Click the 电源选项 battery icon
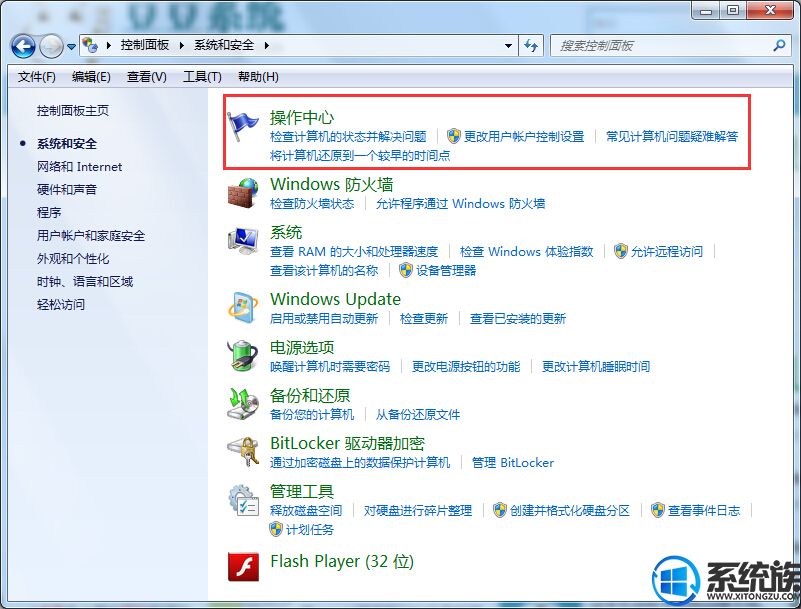801x609 pixels. tap(243, 356)
